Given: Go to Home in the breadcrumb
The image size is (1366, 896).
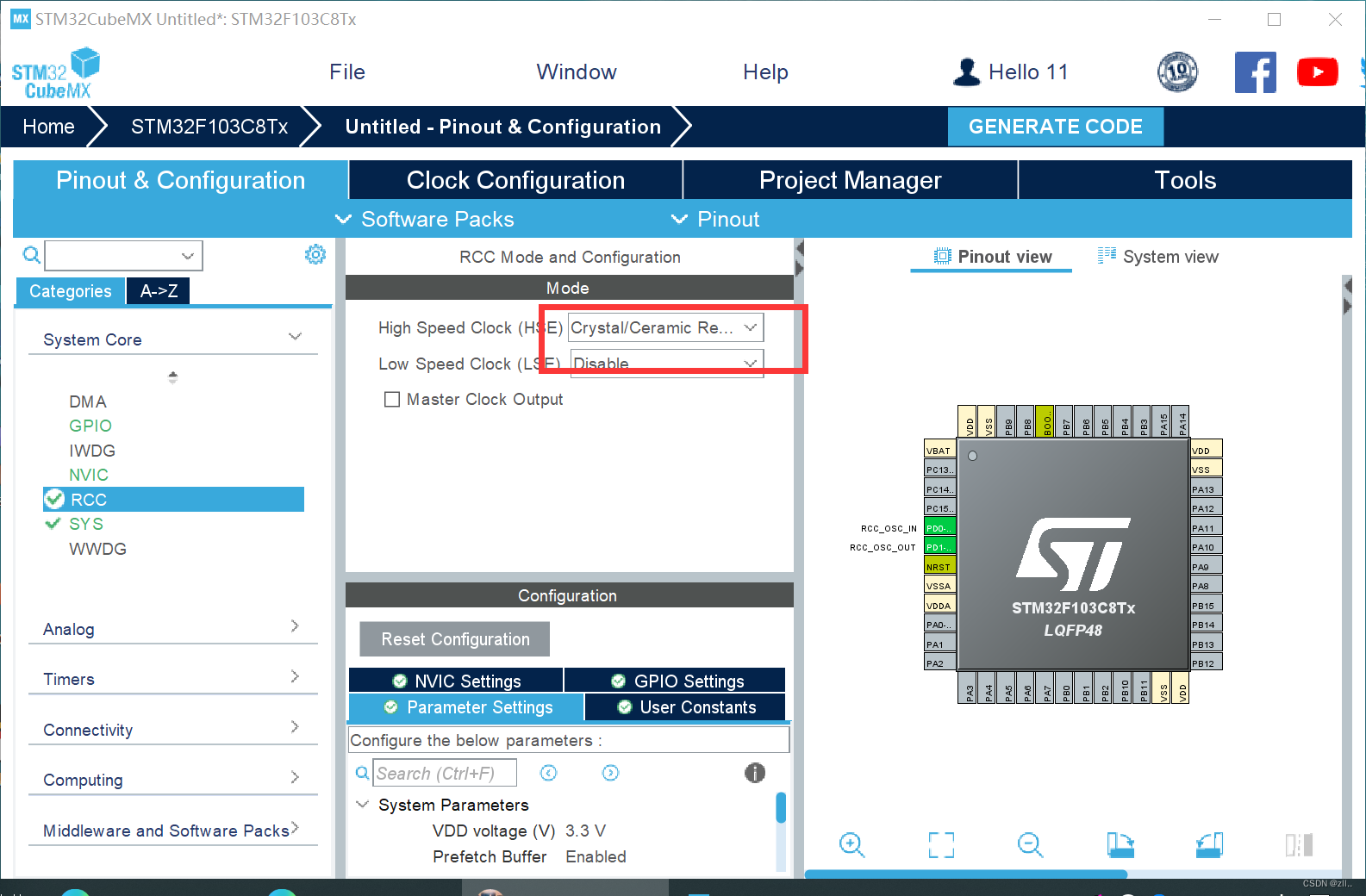Looking at the screenshot, I should point(48,127).
